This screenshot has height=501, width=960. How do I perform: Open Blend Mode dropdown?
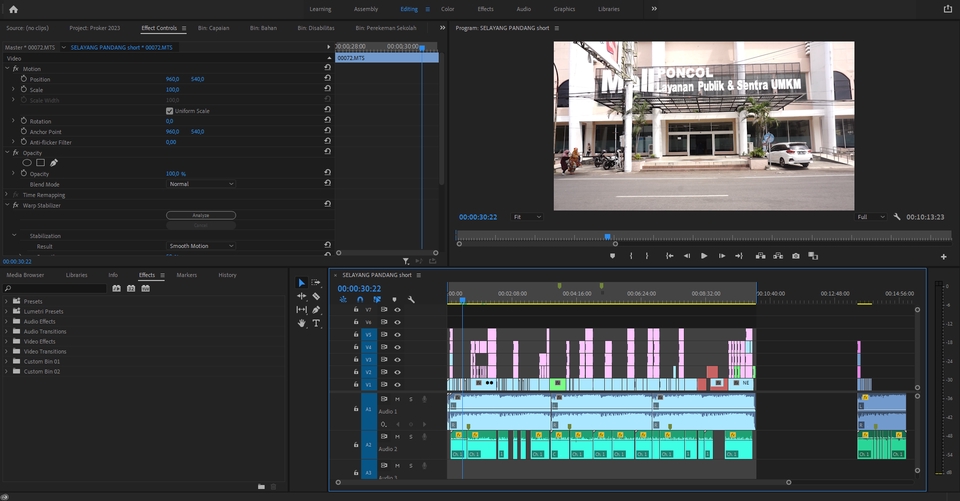coord(201,184)
